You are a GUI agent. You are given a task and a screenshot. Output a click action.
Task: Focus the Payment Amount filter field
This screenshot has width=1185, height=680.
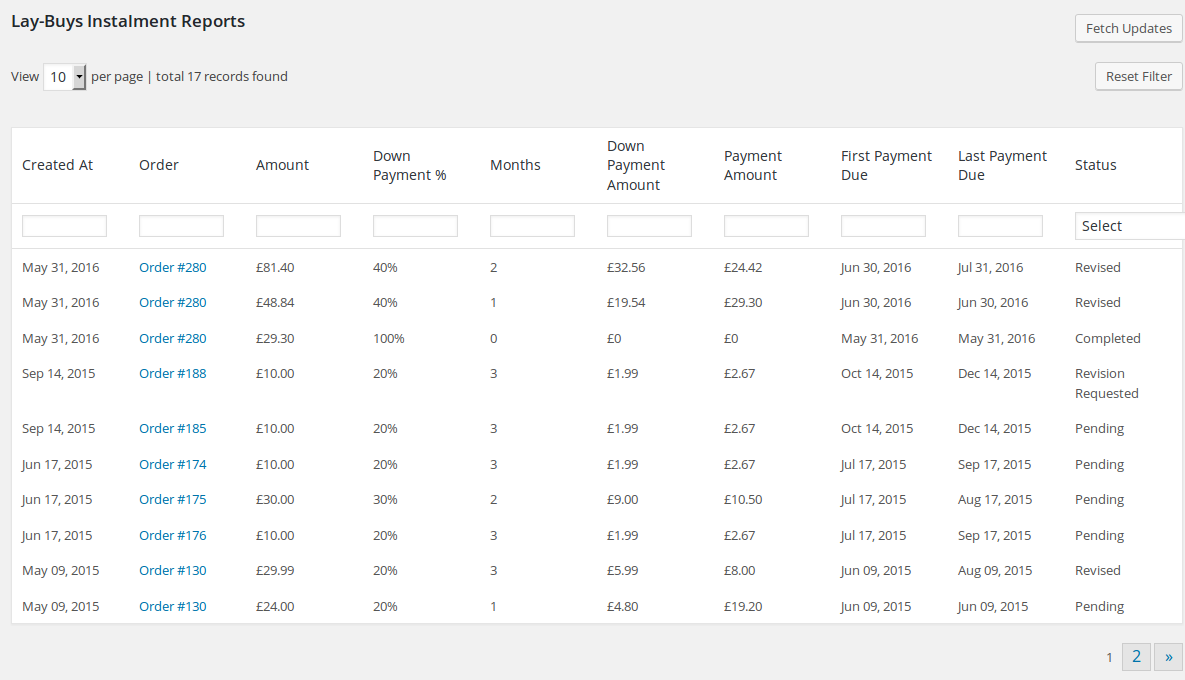click(766, 226)
